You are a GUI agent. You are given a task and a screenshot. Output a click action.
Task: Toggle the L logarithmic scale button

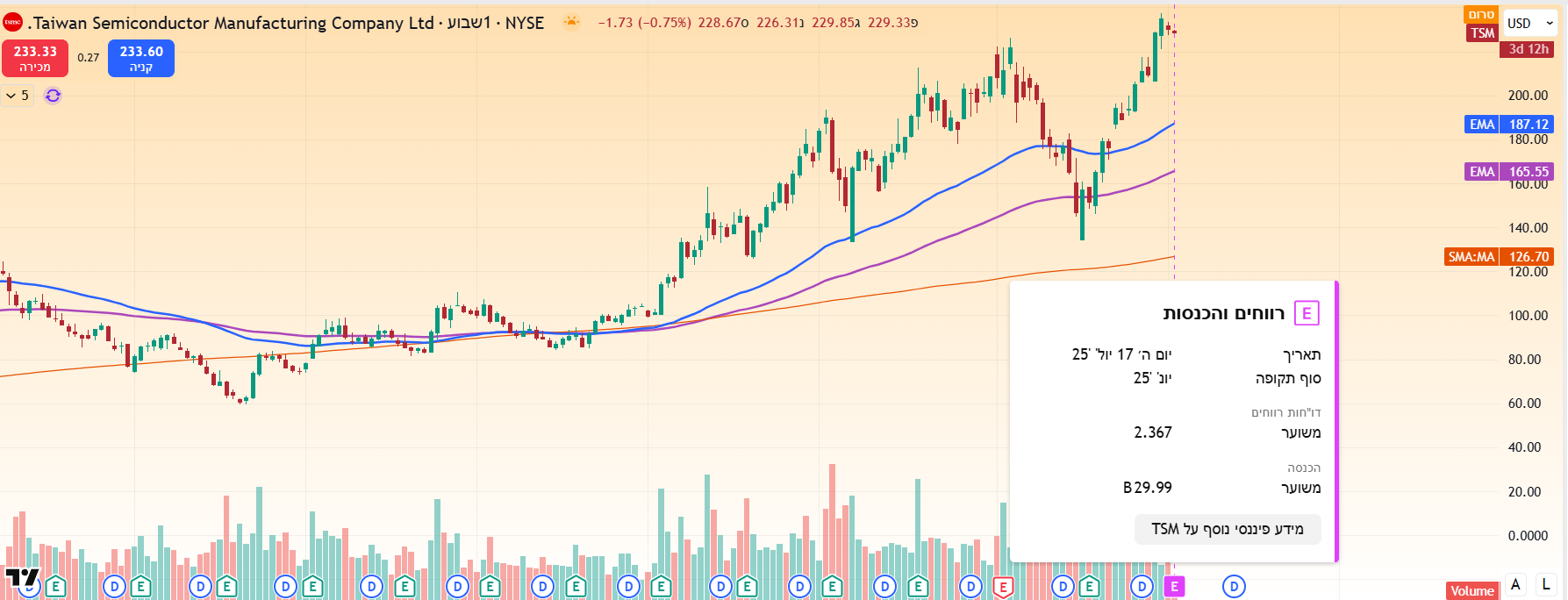pos(1546,585)
